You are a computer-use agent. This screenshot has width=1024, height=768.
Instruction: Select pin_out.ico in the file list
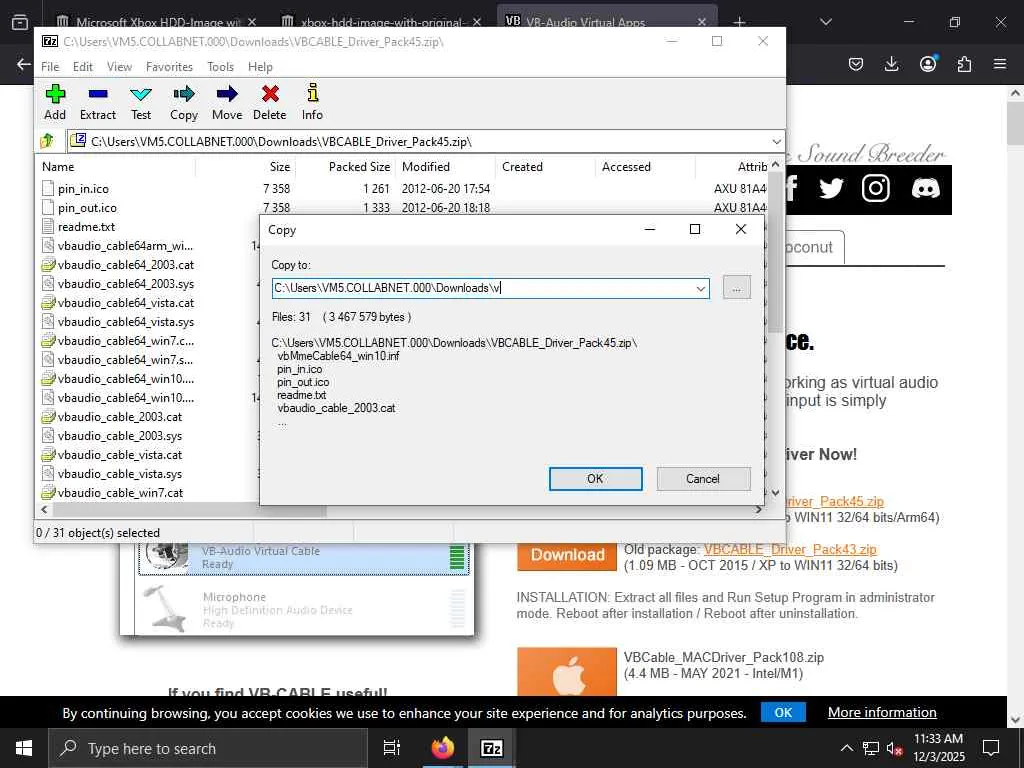point(88,208)
